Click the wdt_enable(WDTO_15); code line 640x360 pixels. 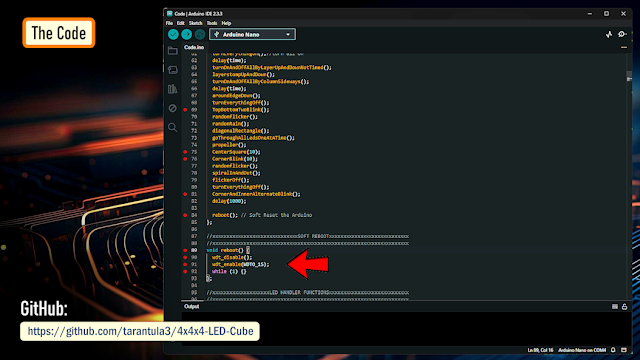pos(240,264)
